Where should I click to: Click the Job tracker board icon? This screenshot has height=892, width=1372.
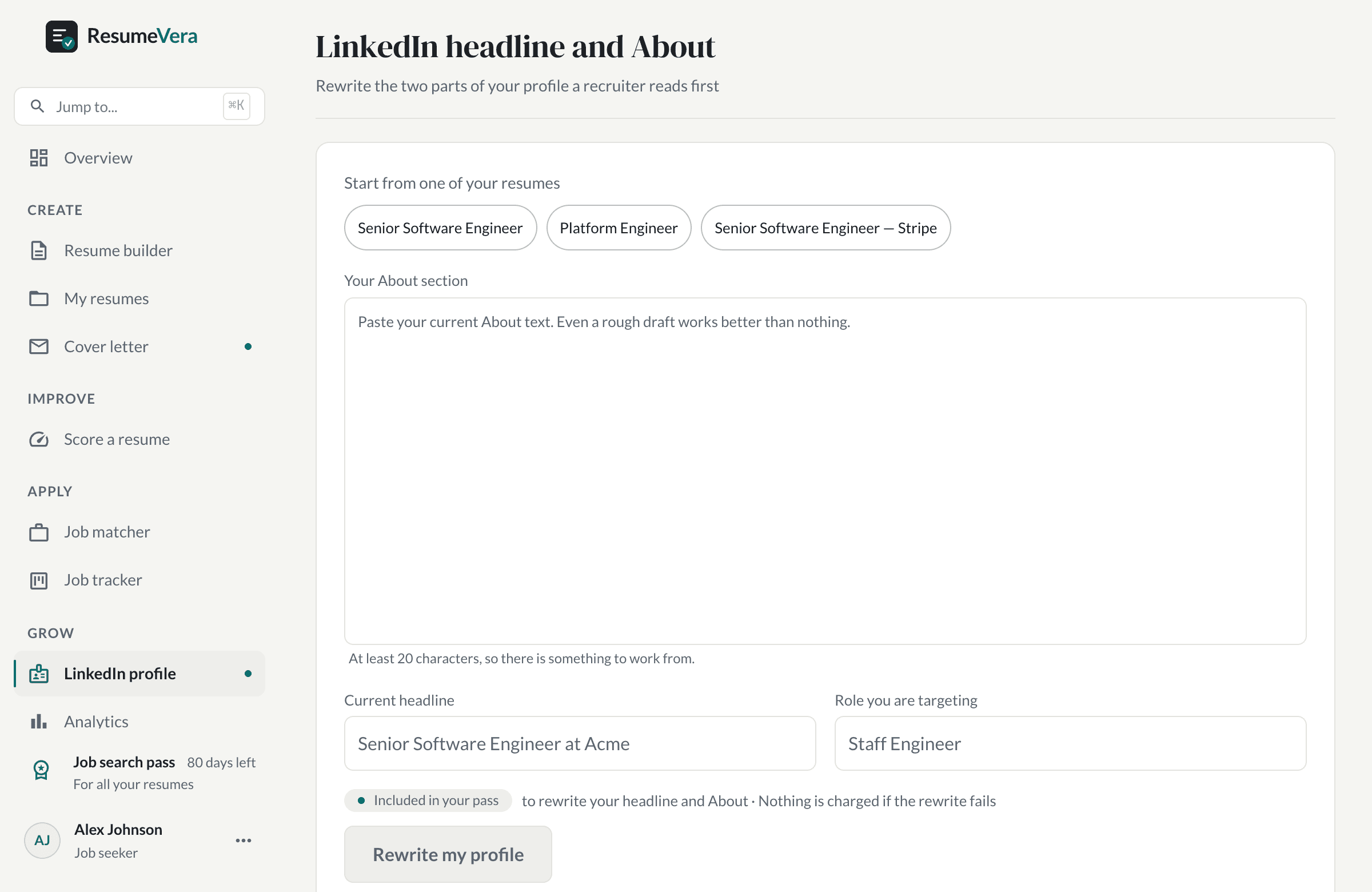[39, 579]
